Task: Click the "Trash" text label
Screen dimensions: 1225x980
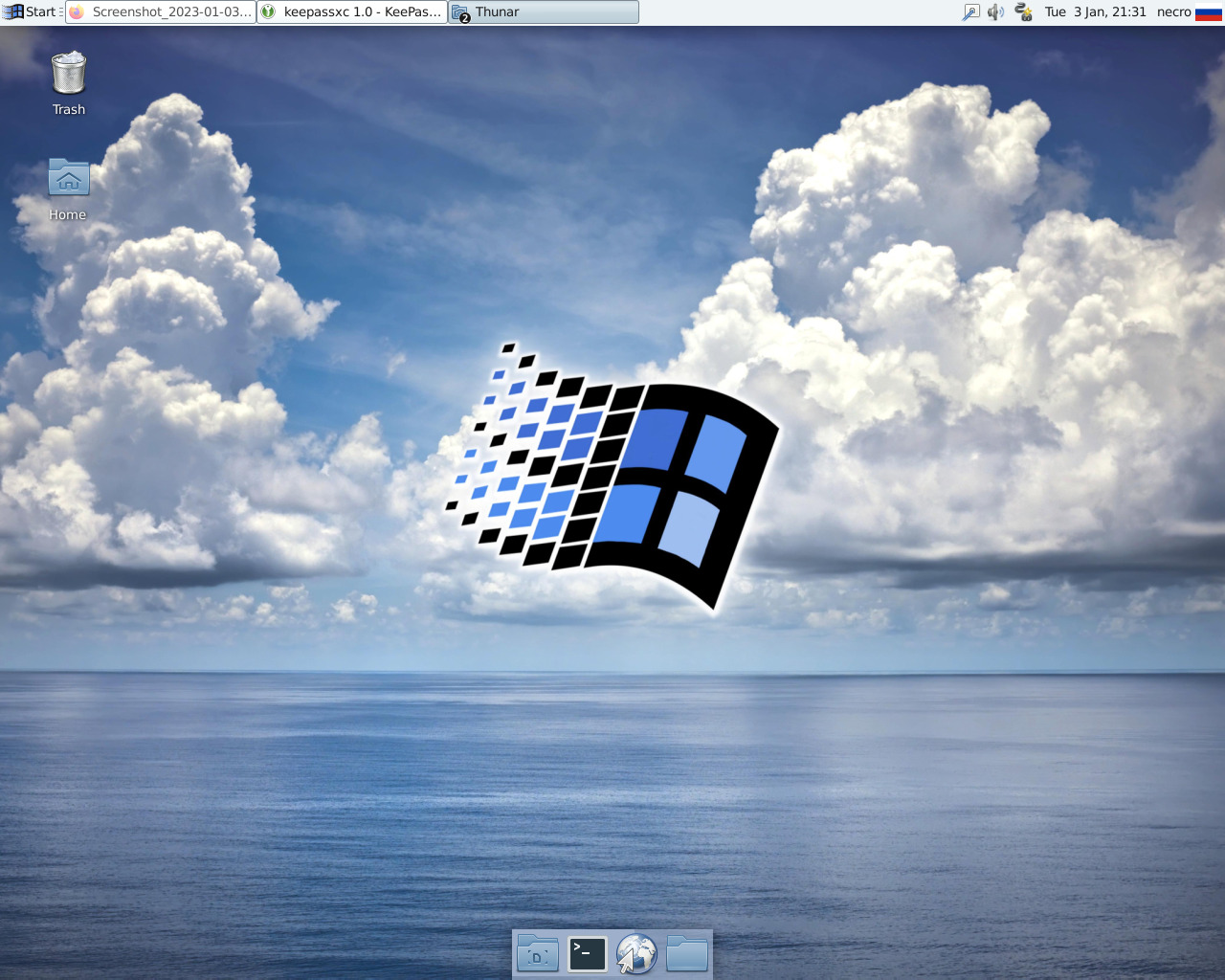Action: [68, 109]
